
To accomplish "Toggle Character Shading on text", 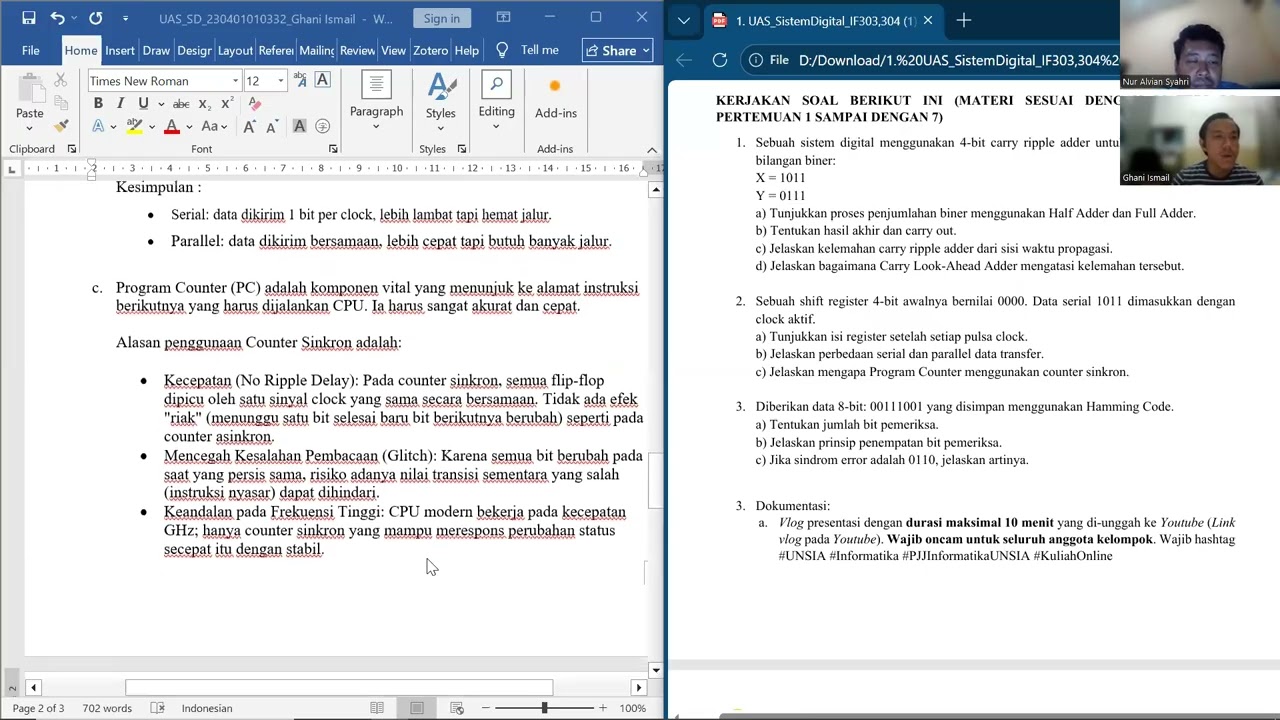I will pos(299,126).
